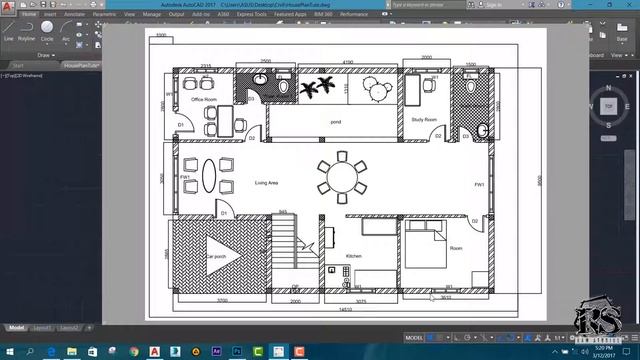Select the Line tool
This screenshot has width=640, height=360.
click(9, 31)
